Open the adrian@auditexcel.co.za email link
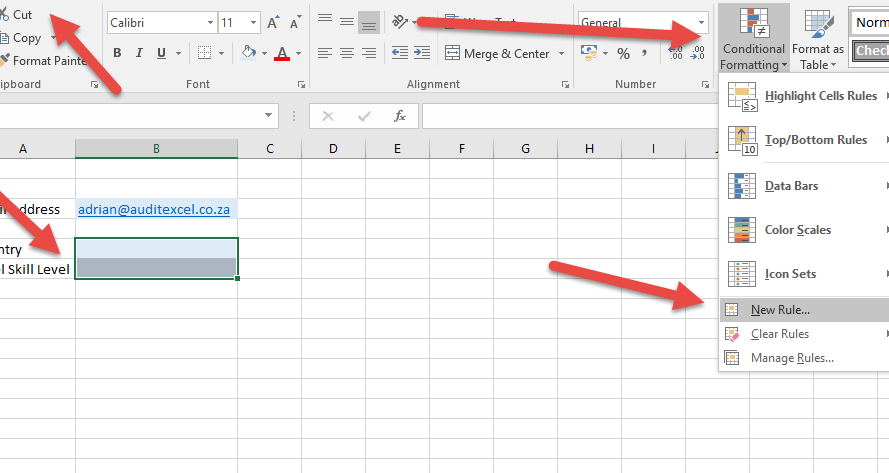 point(154,210)
